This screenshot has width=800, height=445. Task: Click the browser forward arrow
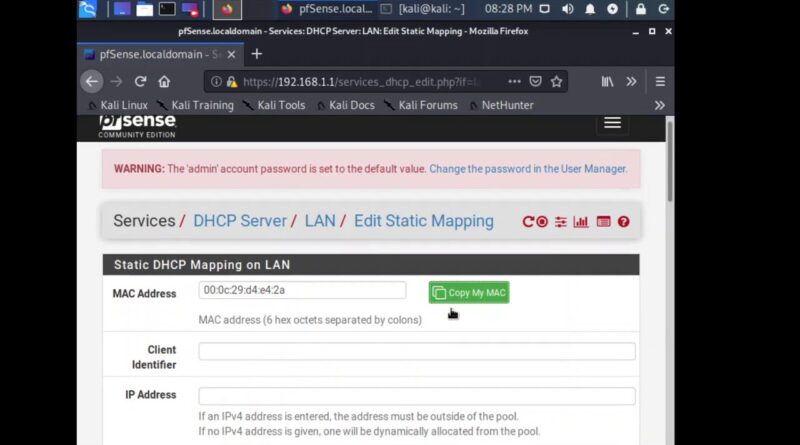click(116, 82)
